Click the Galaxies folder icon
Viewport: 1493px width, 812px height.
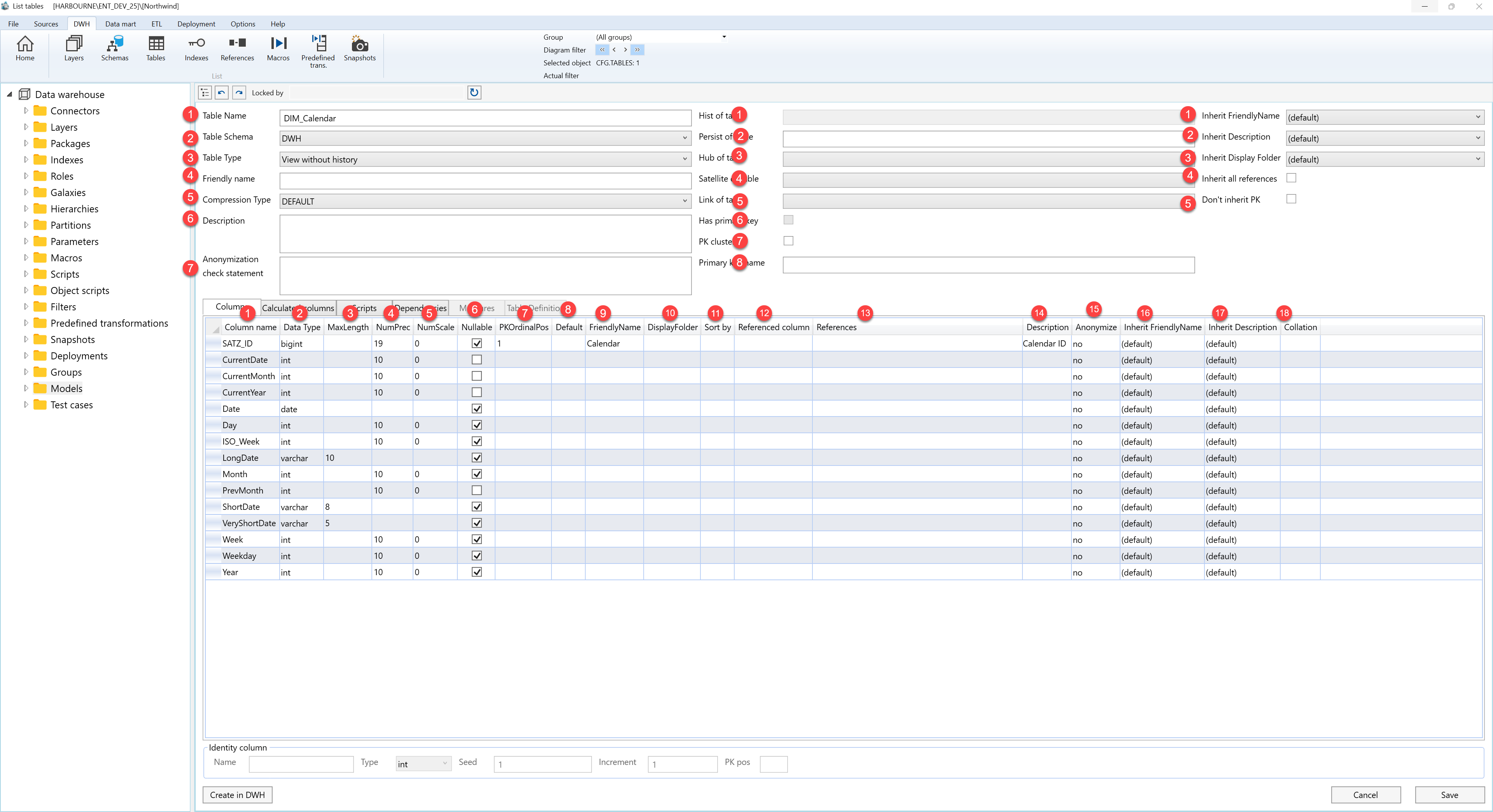tap(40, 192)
